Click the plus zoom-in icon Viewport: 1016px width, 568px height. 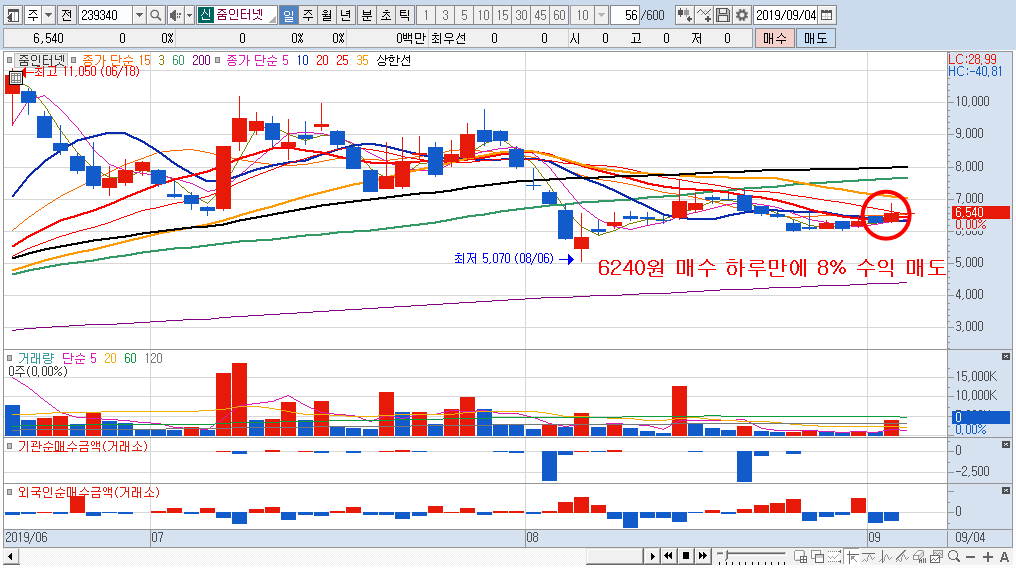[x=987, y=557]
